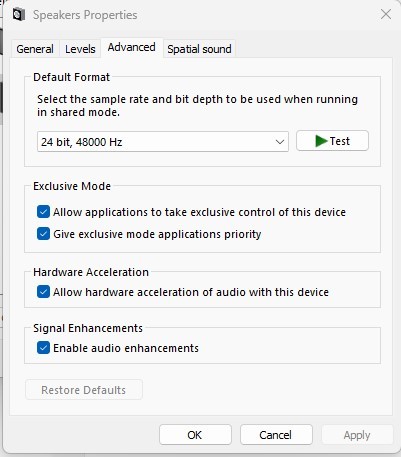Click the Speakers Properties title bar icon
Screen dimensions: 401x457
[19, 15]
